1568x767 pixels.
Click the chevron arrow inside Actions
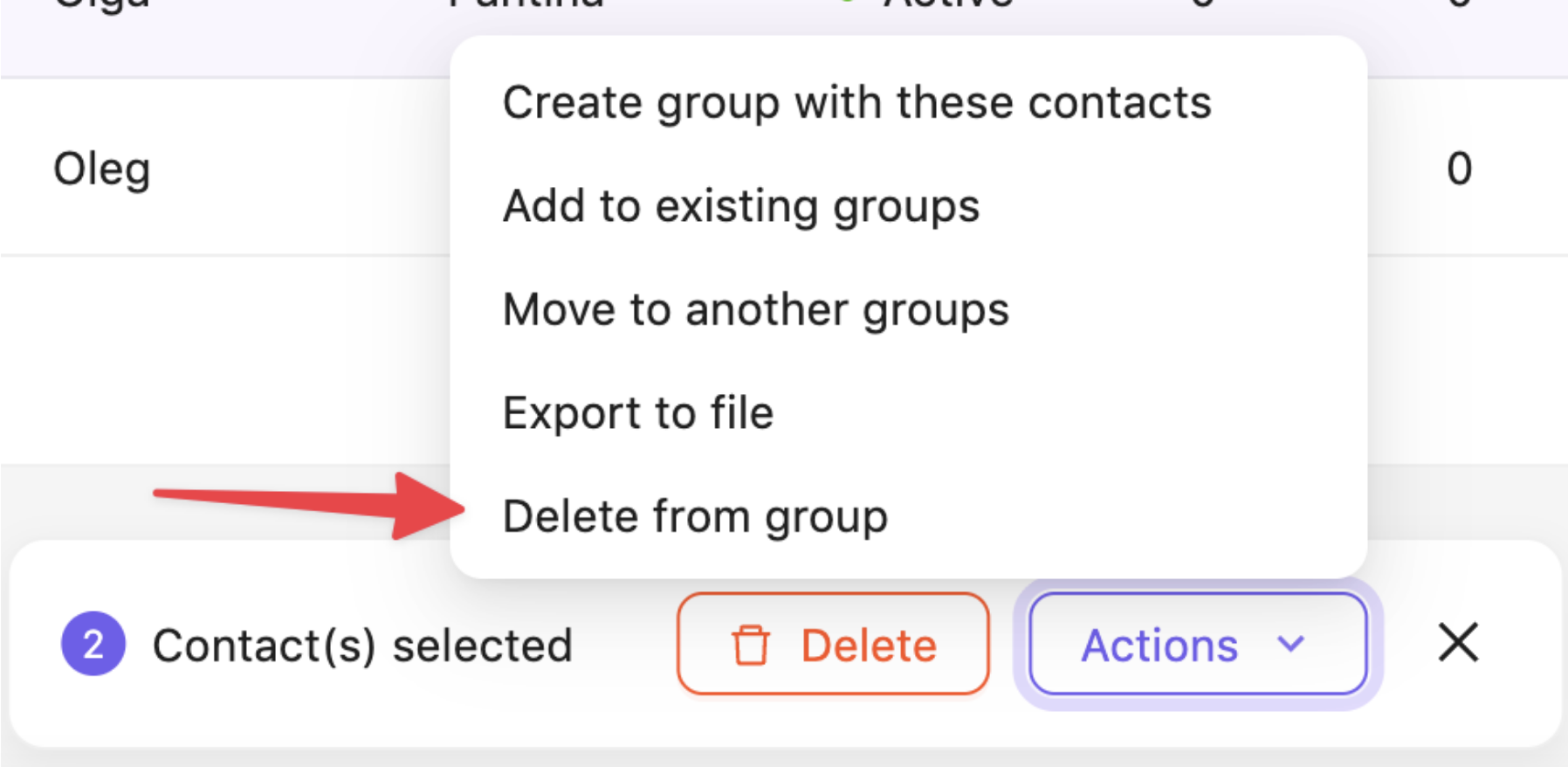pyautogui.click(x=1290, y=645)
